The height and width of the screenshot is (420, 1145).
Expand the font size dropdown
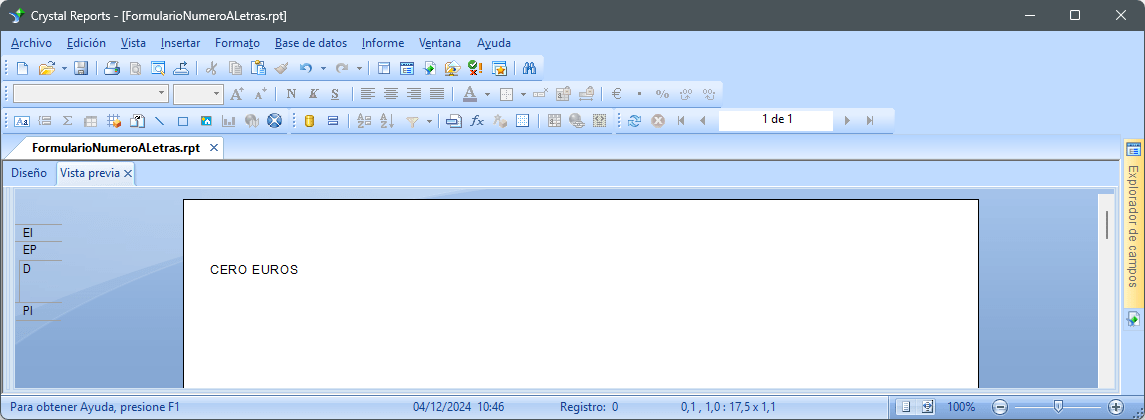(216, 94)
